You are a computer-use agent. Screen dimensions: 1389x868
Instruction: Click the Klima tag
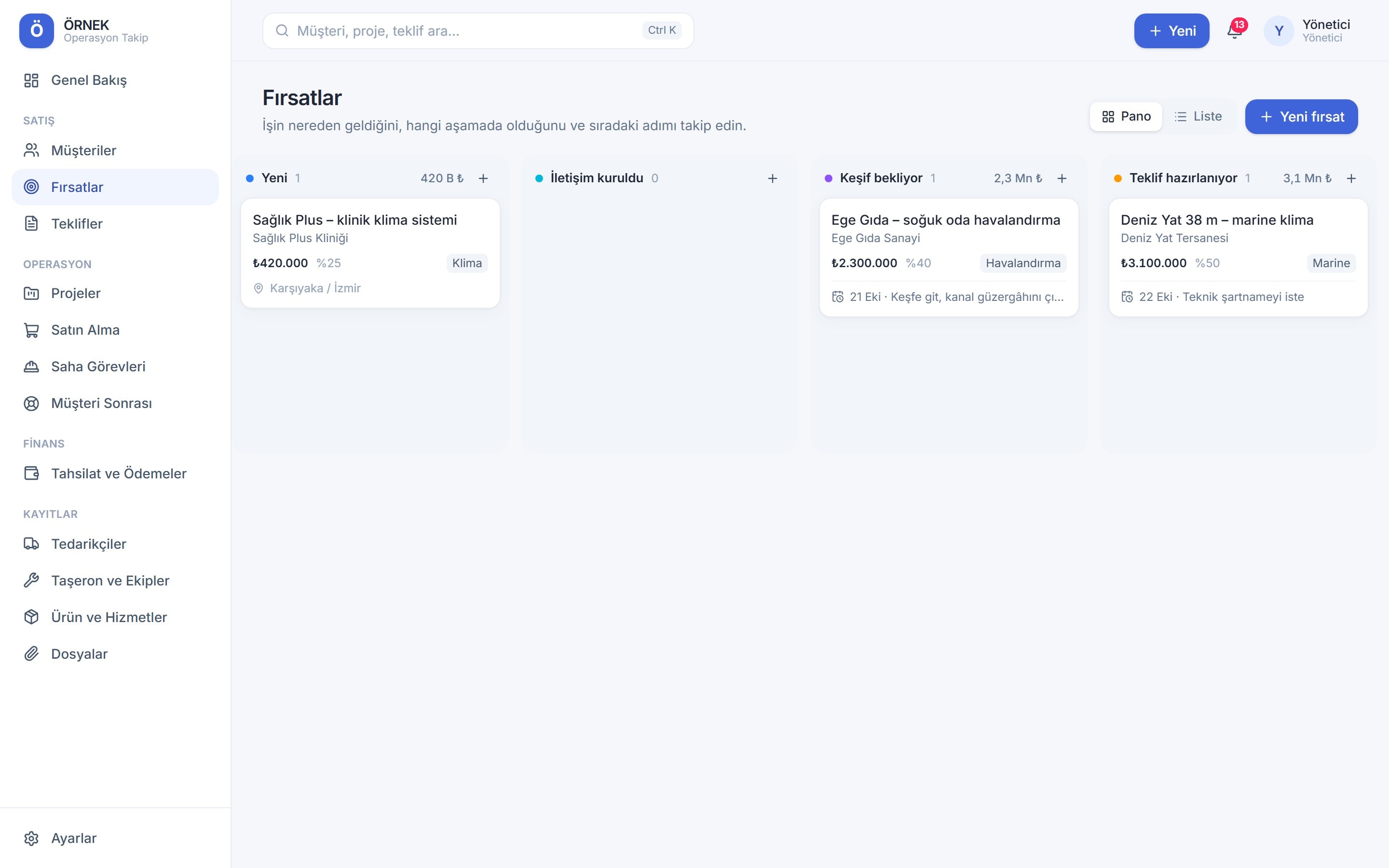click(x=467, y=263)
